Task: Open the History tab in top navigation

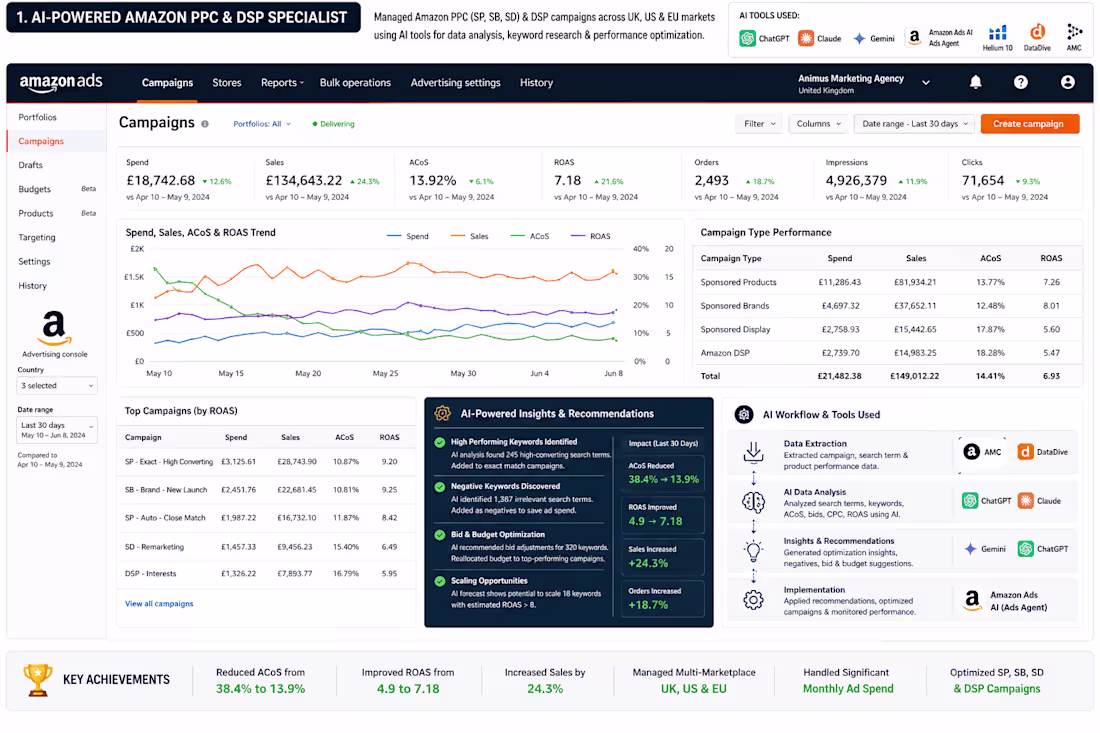Action: [x=536, y=83]
